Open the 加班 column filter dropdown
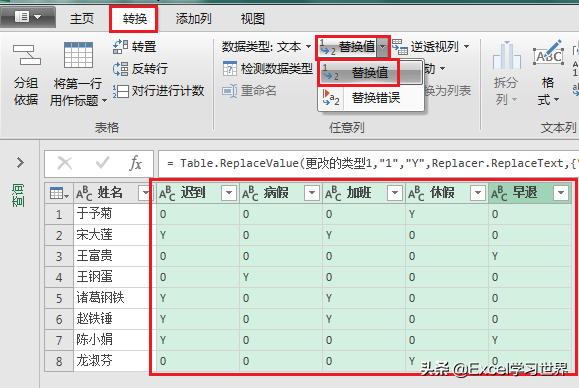Screen dimensions: 579x388 [x=395, y=193]
